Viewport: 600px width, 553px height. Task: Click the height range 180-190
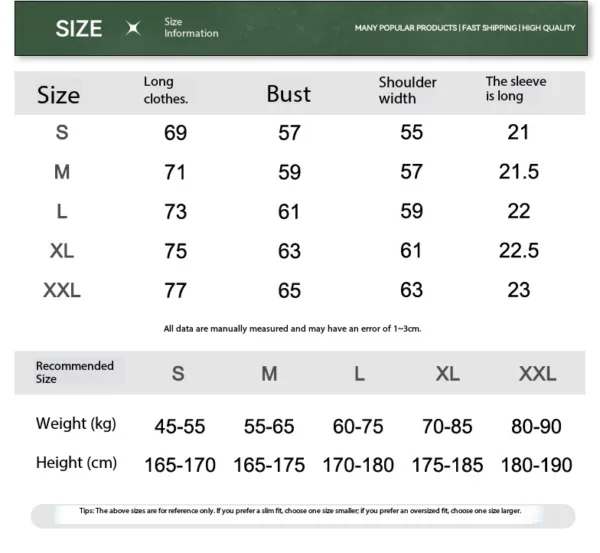[x=536, y=465]
